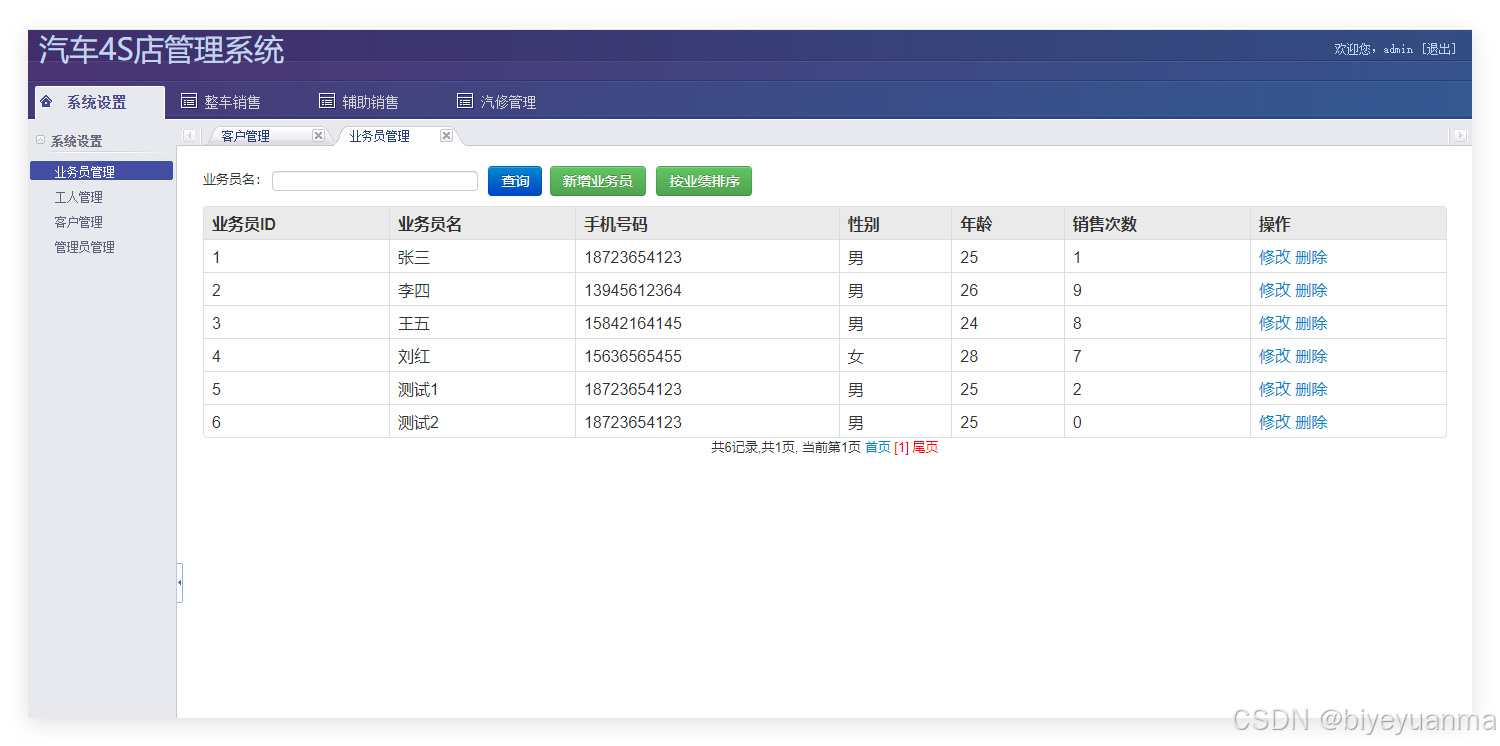Click the 查询 search button
Screen dimensions: 1500x746
pyautogui.click(x=514, y=181)
